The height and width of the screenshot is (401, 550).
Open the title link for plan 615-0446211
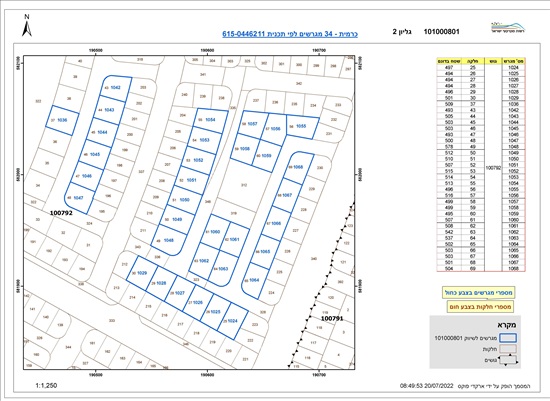click(x=290, y=34)
